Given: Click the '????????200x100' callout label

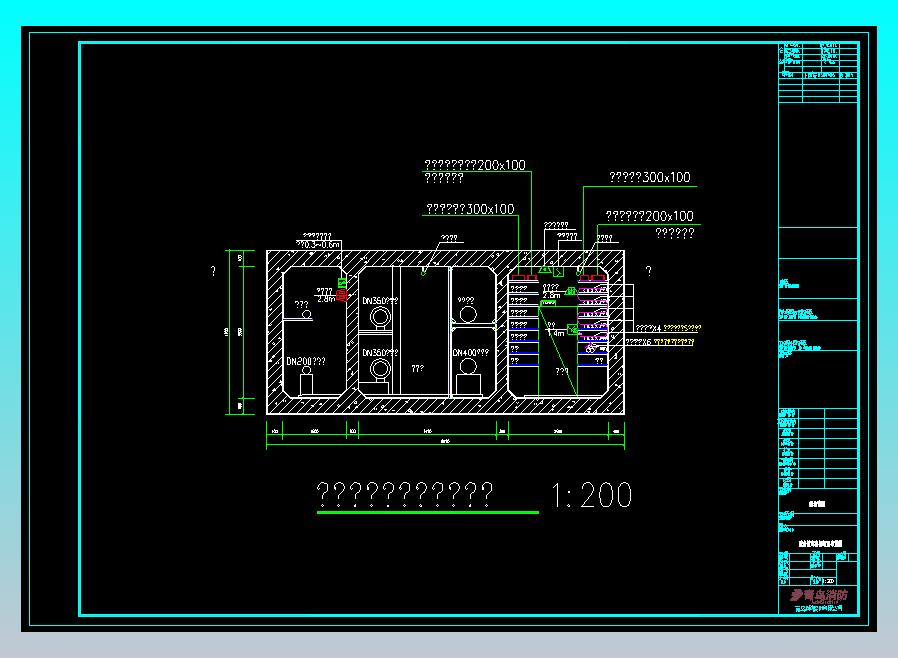Looking at the screenshot, I should (475, 165).
